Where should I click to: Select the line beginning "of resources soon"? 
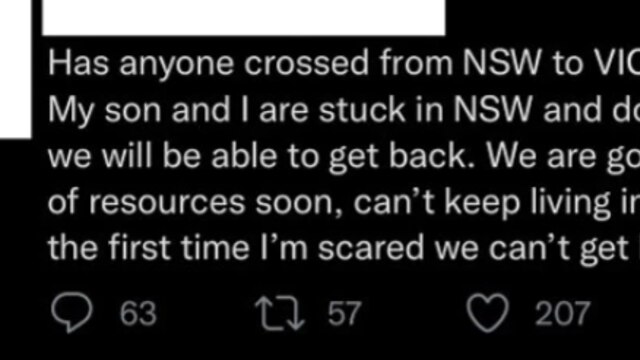click(x=344, y=202)
